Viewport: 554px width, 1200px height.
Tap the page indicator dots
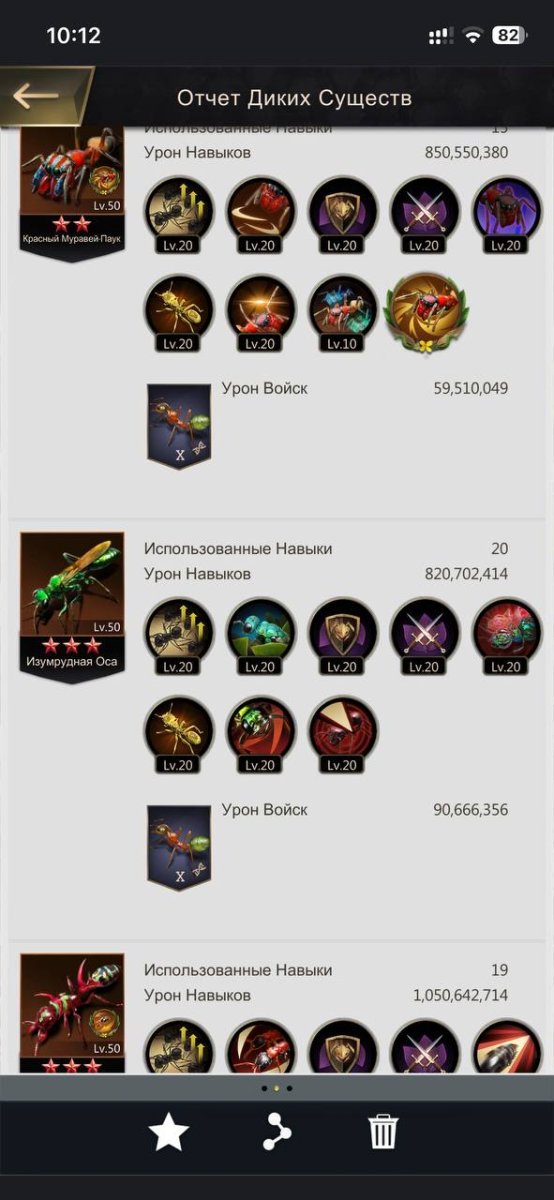click(277, 1088)
